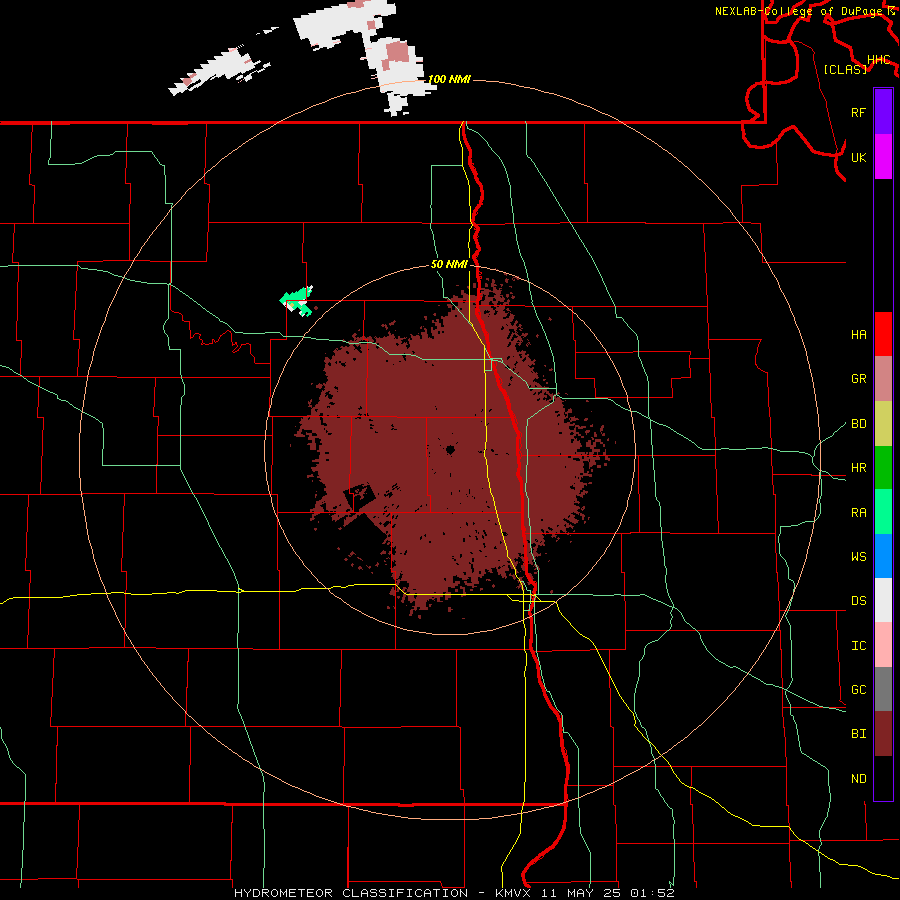Click the IC ice crystals pink swatch
900x900 pixels.
(x=883, y=645)
